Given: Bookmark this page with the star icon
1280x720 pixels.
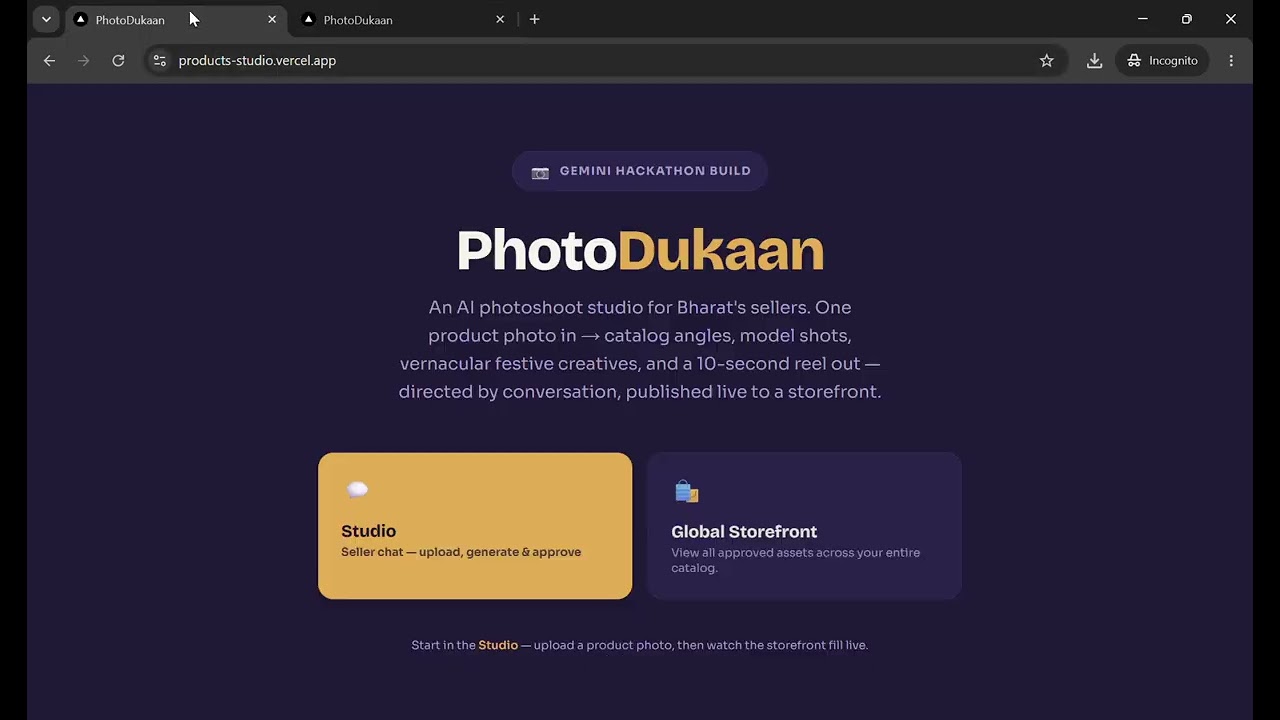Looking at the screenshot, I should (1047, 61).
